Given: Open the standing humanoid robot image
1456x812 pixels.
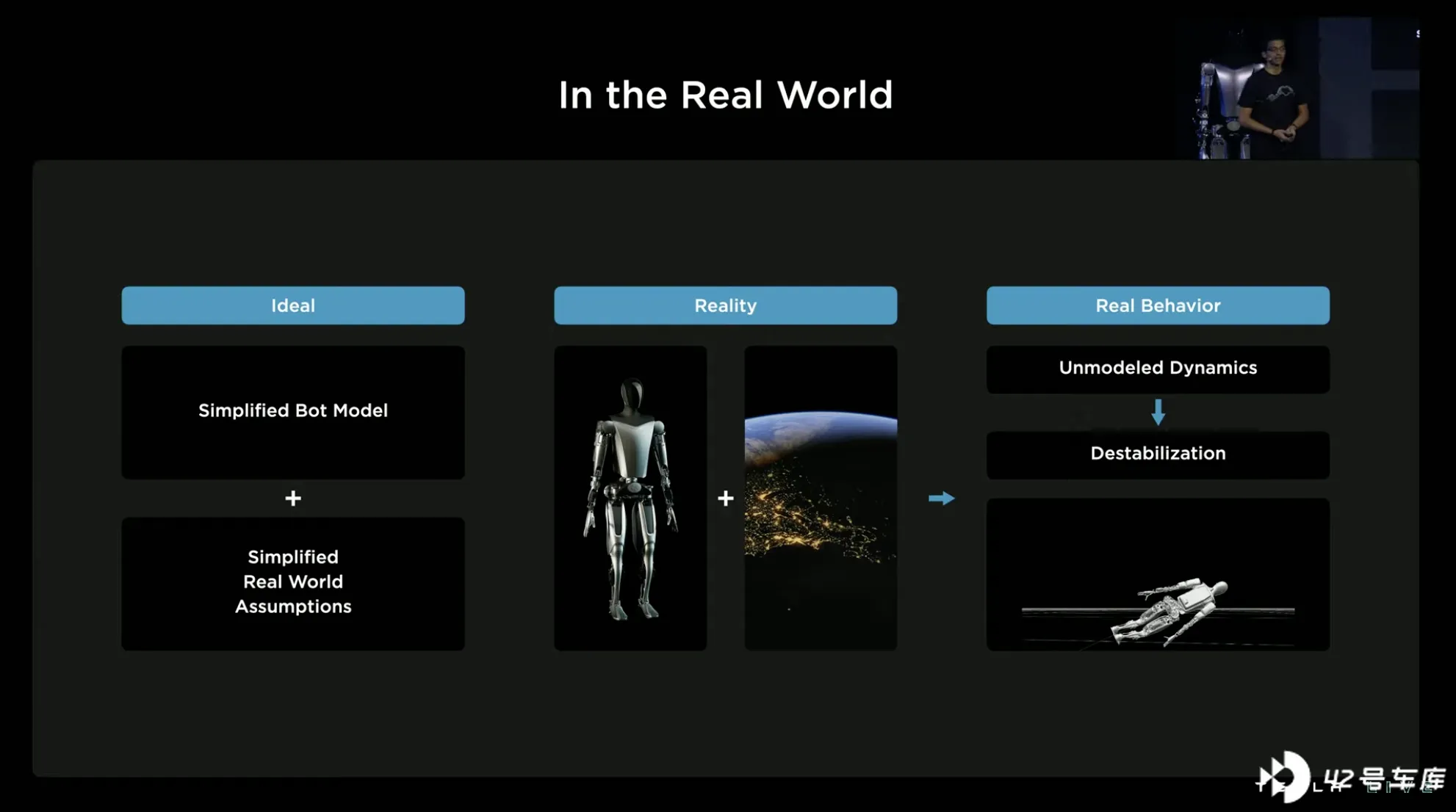Looking at the screenshot, I should (x=630, y=498).
